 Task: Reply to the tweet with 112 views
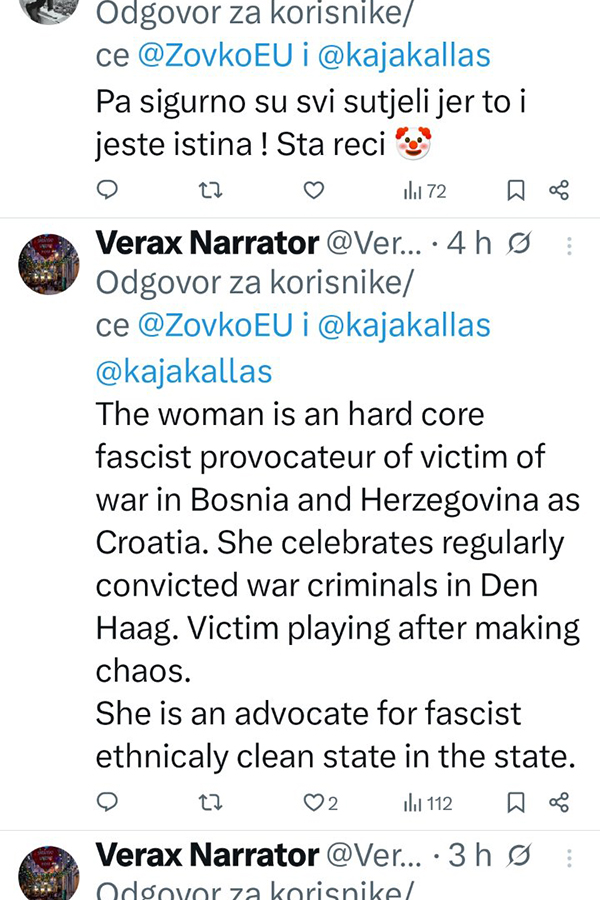(x=109, y=802)
